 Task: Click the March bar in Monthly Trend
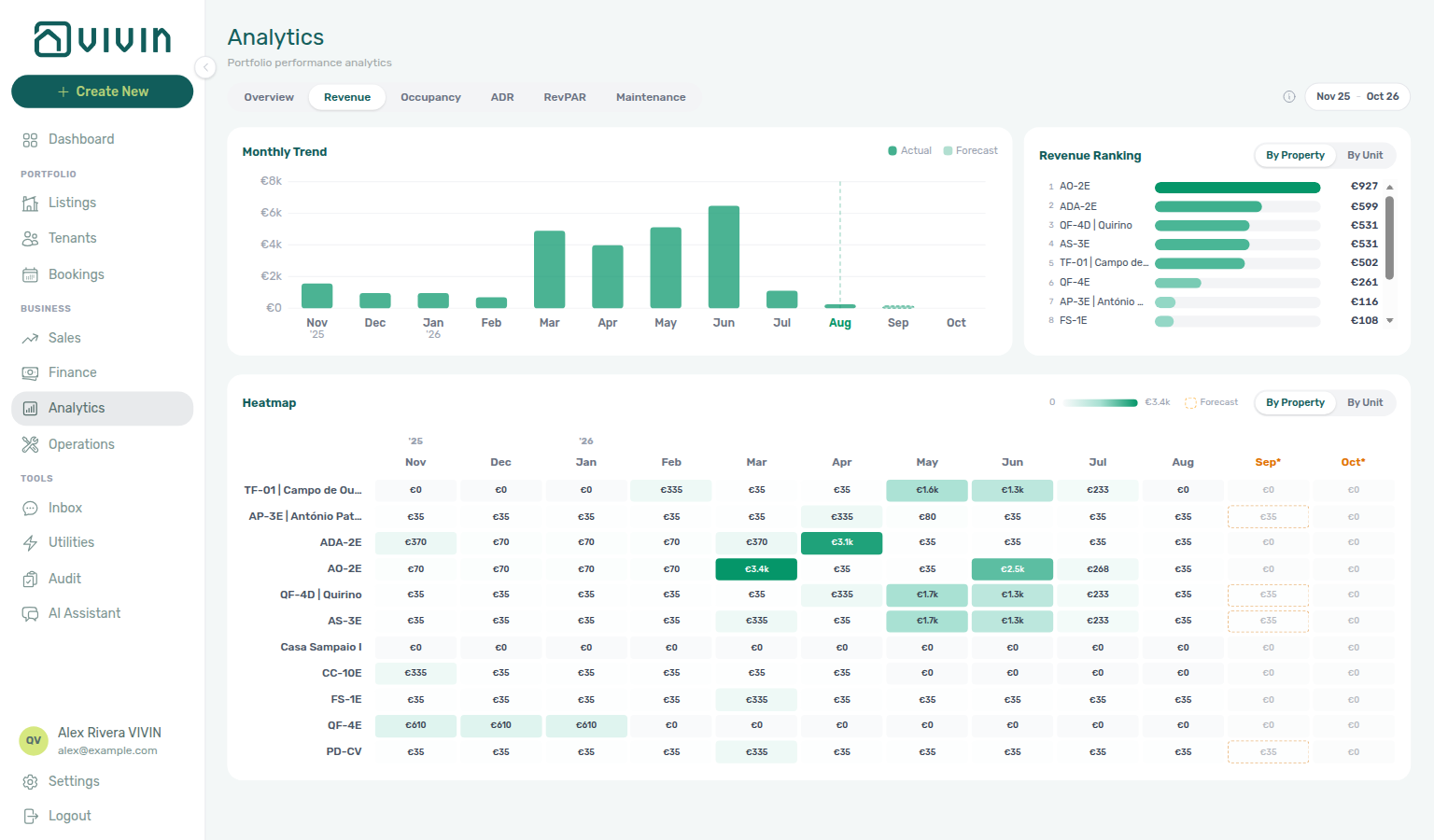click(549, 269)
